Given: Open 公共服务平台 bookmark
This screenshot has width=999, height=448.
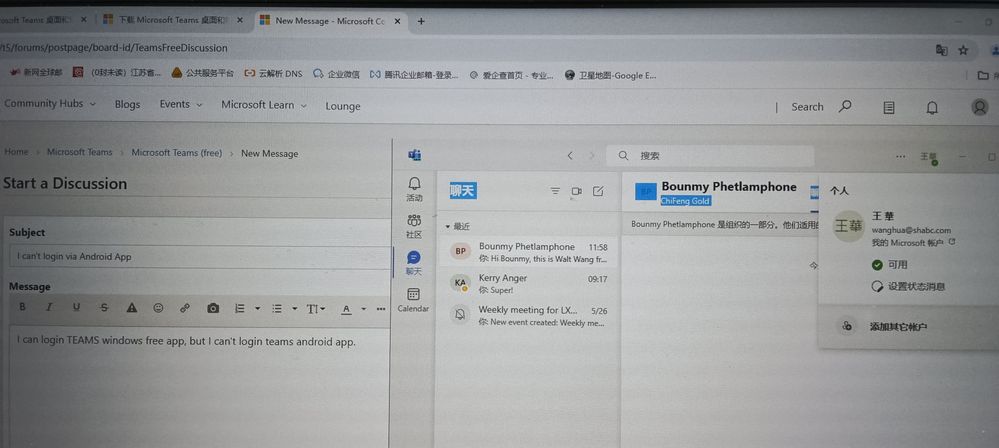Looking at the screenshot, I should point(203,73).
